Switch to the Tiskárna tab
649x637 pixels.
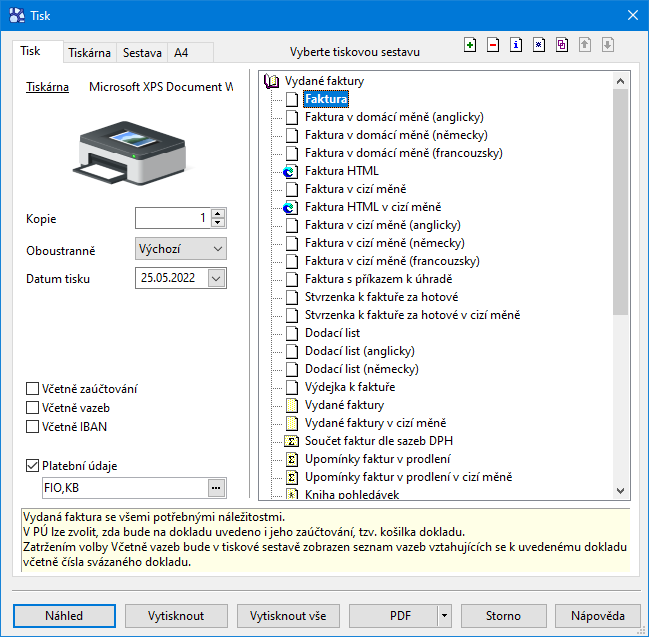(x=89, y=53)
